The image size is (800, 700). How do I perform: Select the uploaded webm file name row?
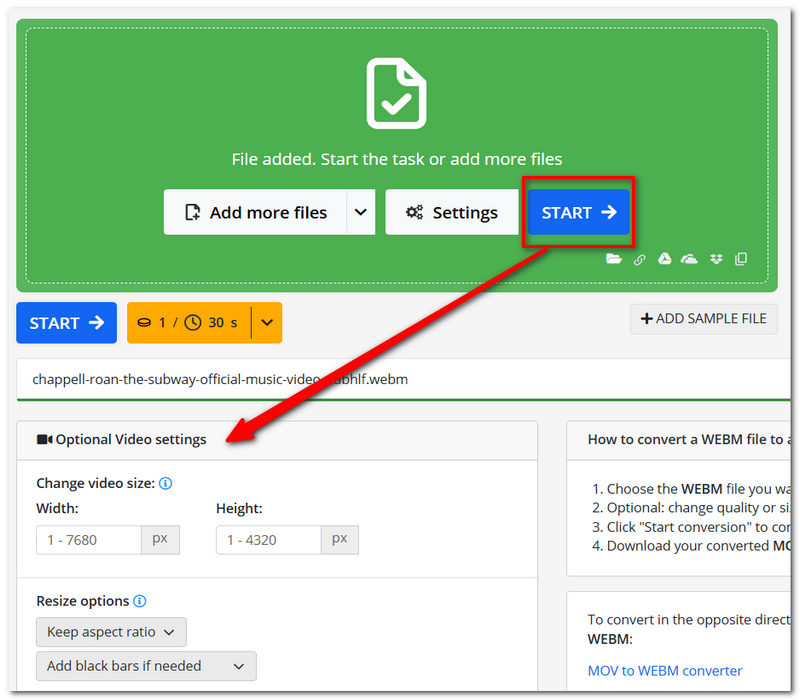(x=403, y=380)
